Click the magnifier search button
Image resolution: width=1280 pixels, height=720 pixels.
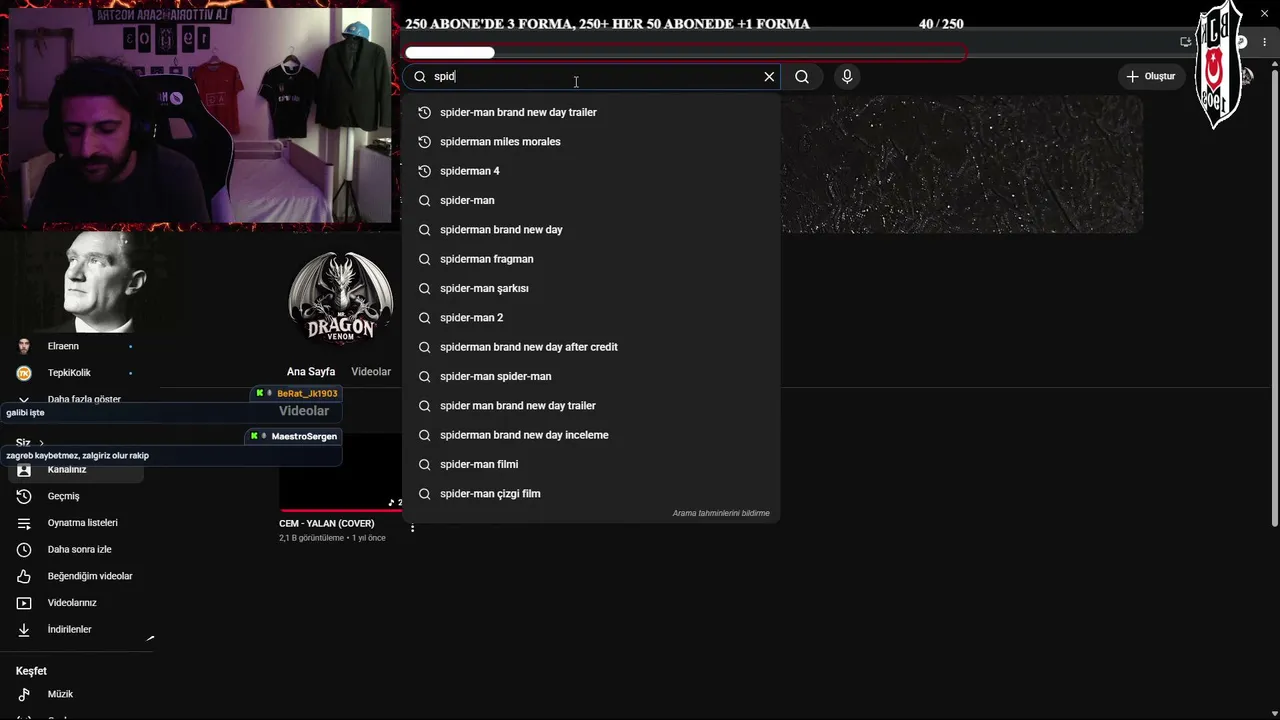[802, 77]
